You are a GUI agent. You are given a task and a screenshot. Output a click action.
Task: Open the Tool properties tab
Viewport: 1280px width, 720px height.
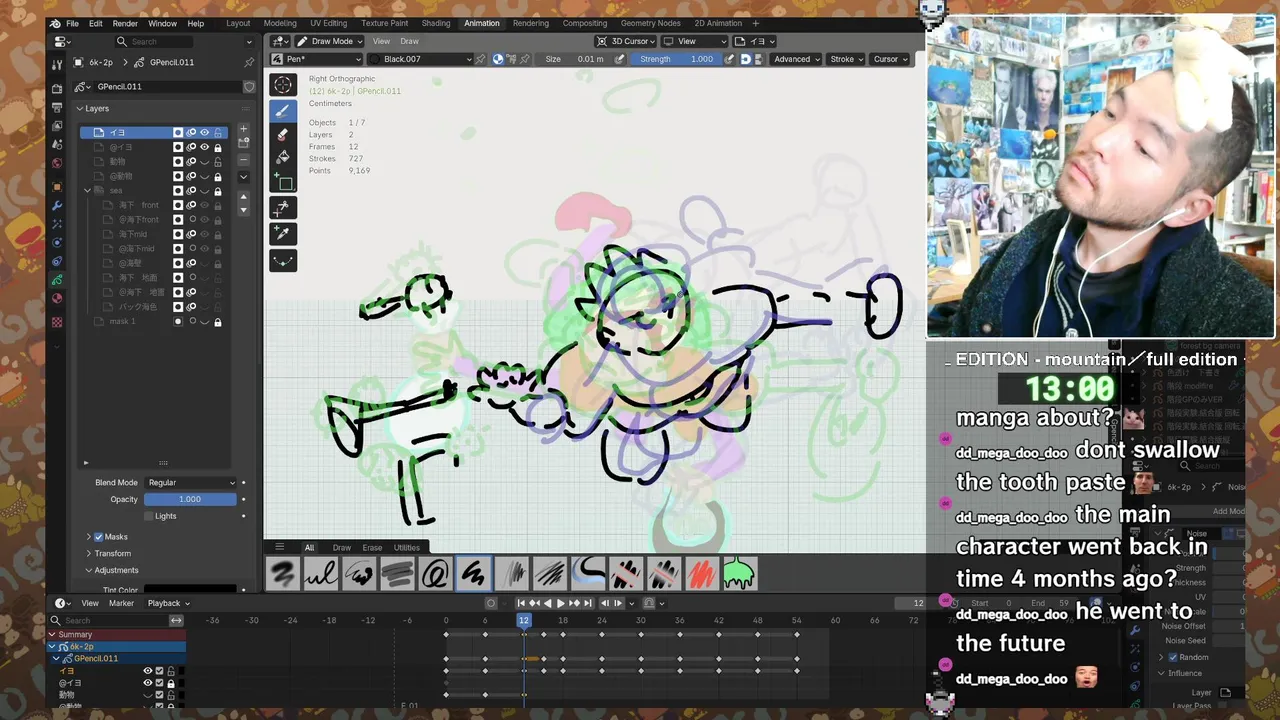coord(57,64)
